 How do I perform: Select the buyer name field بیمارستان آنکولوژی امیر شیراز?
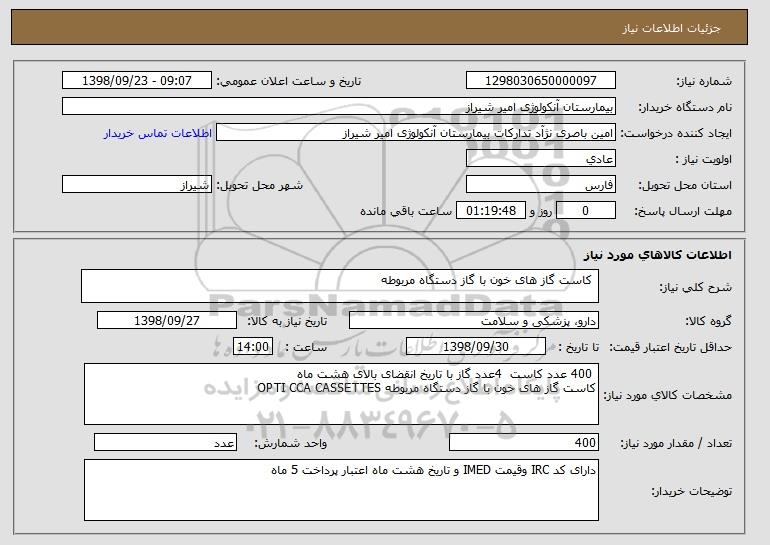click(x=339, y=107)
